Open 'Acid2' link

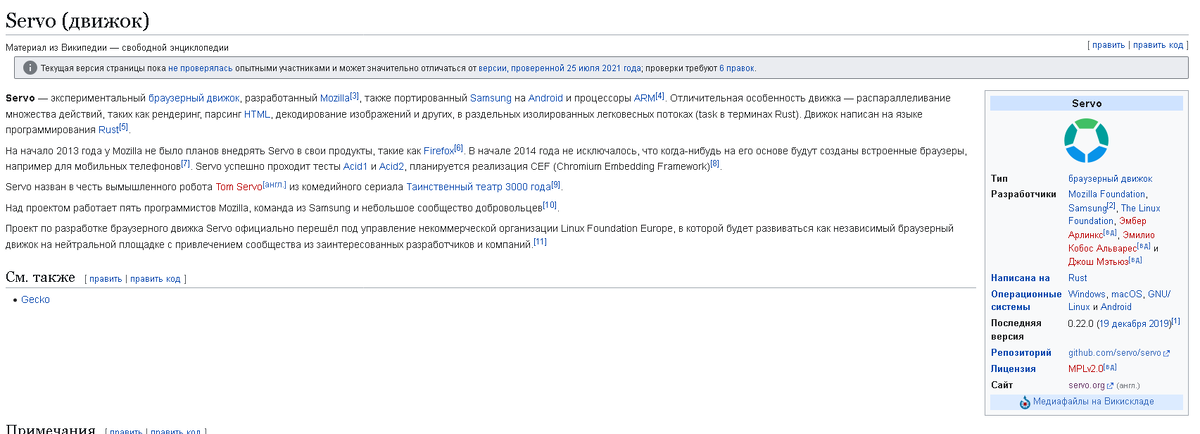[x=392, y=166]
